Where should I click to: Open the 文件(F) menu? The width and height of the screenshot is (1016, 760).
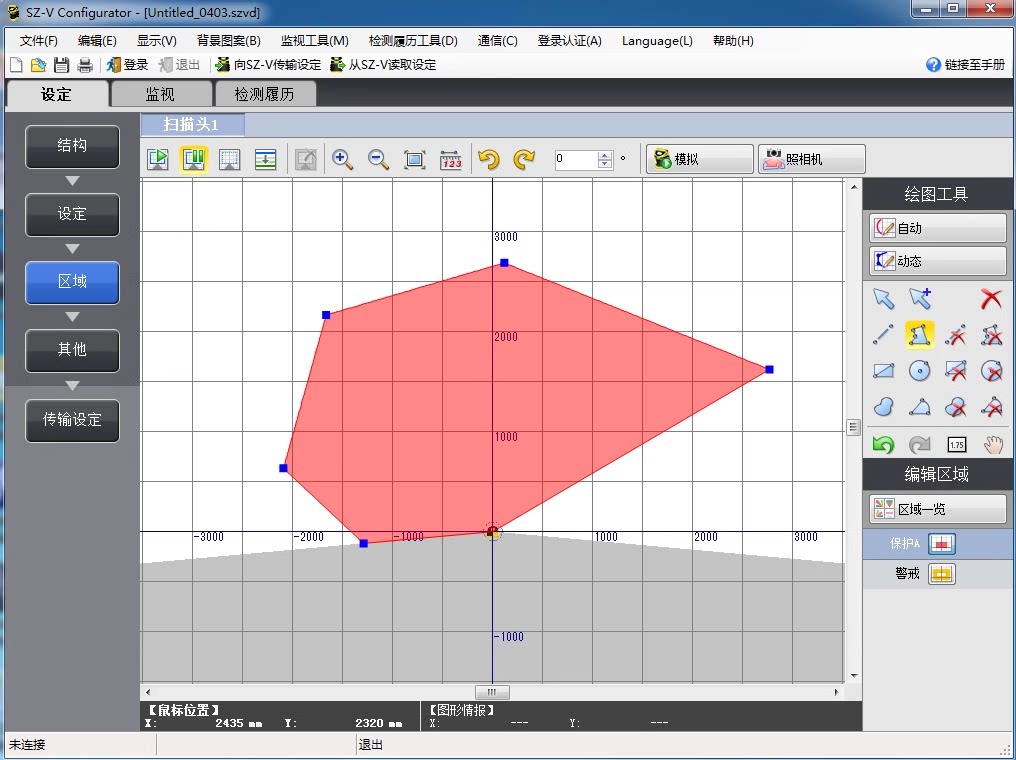click(39, 41)
